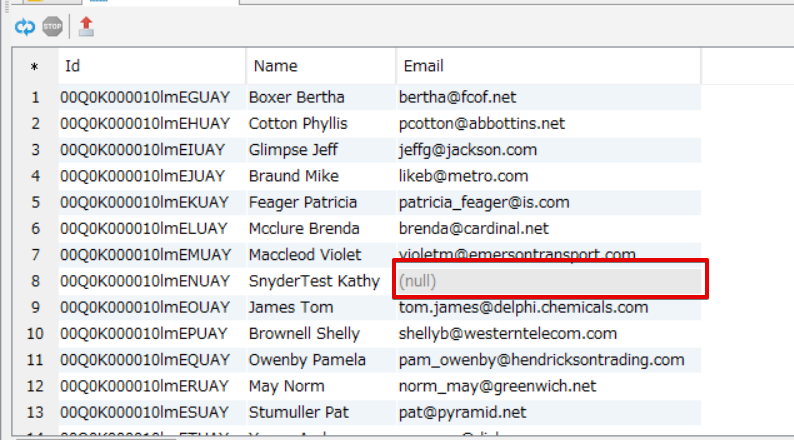This screenshot has width=794, height=440.
Task: Click email pat@pyramid.net
Action: pos(462,412)
